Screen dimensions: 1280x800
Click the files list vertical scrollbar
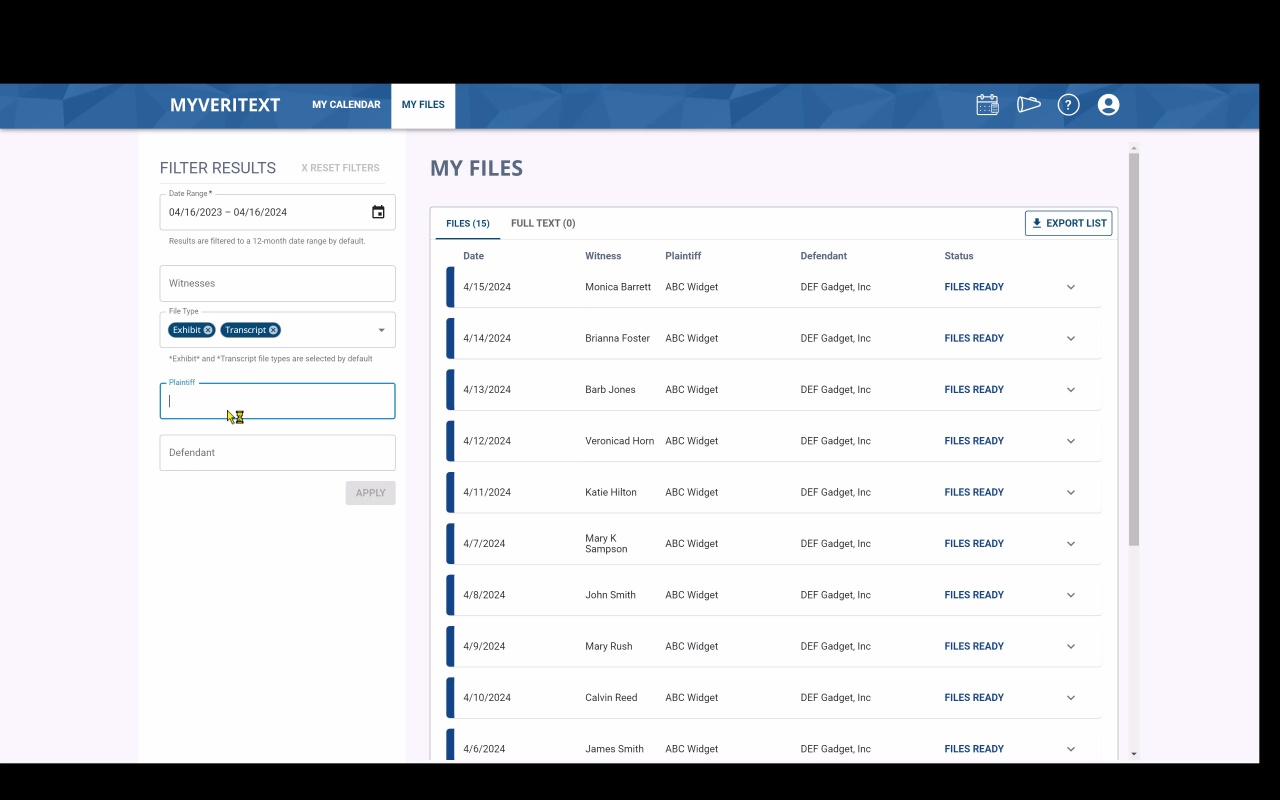1134,350
